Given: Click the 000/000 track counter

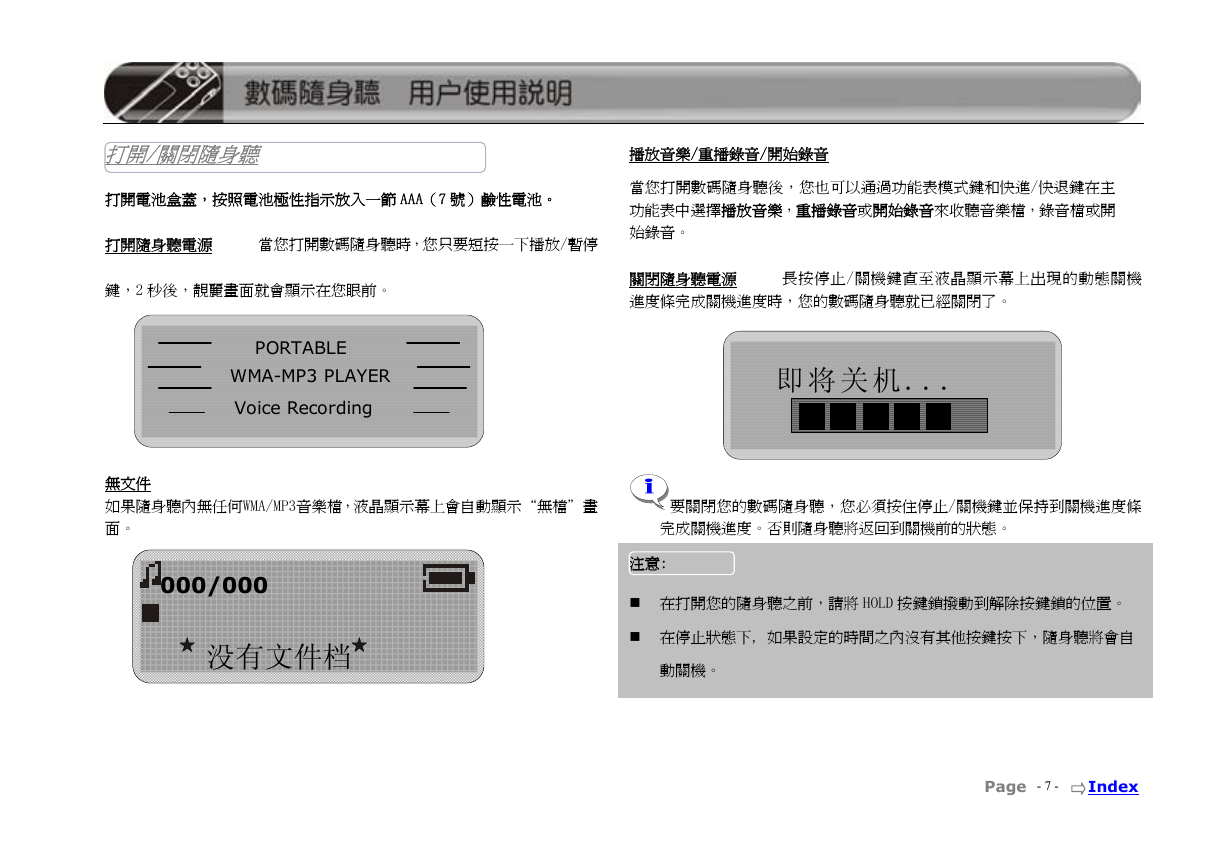Looking at the screenshot, I should (x=215, y=586).
